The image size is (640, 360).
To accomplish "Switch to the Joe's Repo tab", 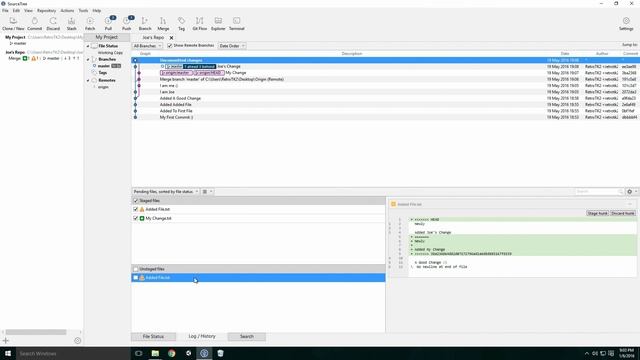I will point(153,38).
